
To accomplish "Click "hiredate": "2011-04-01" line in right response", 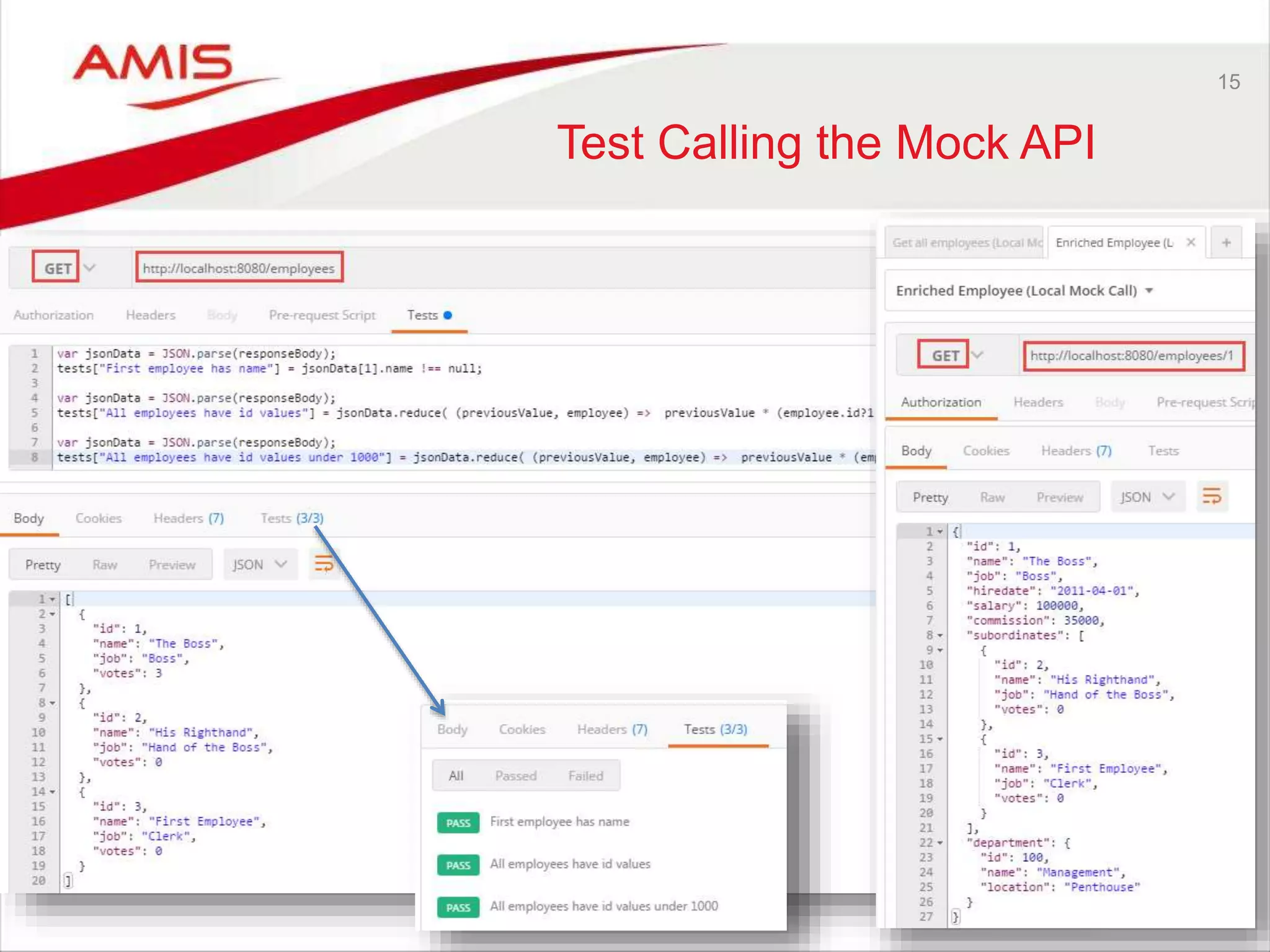I will point(1053,591).
